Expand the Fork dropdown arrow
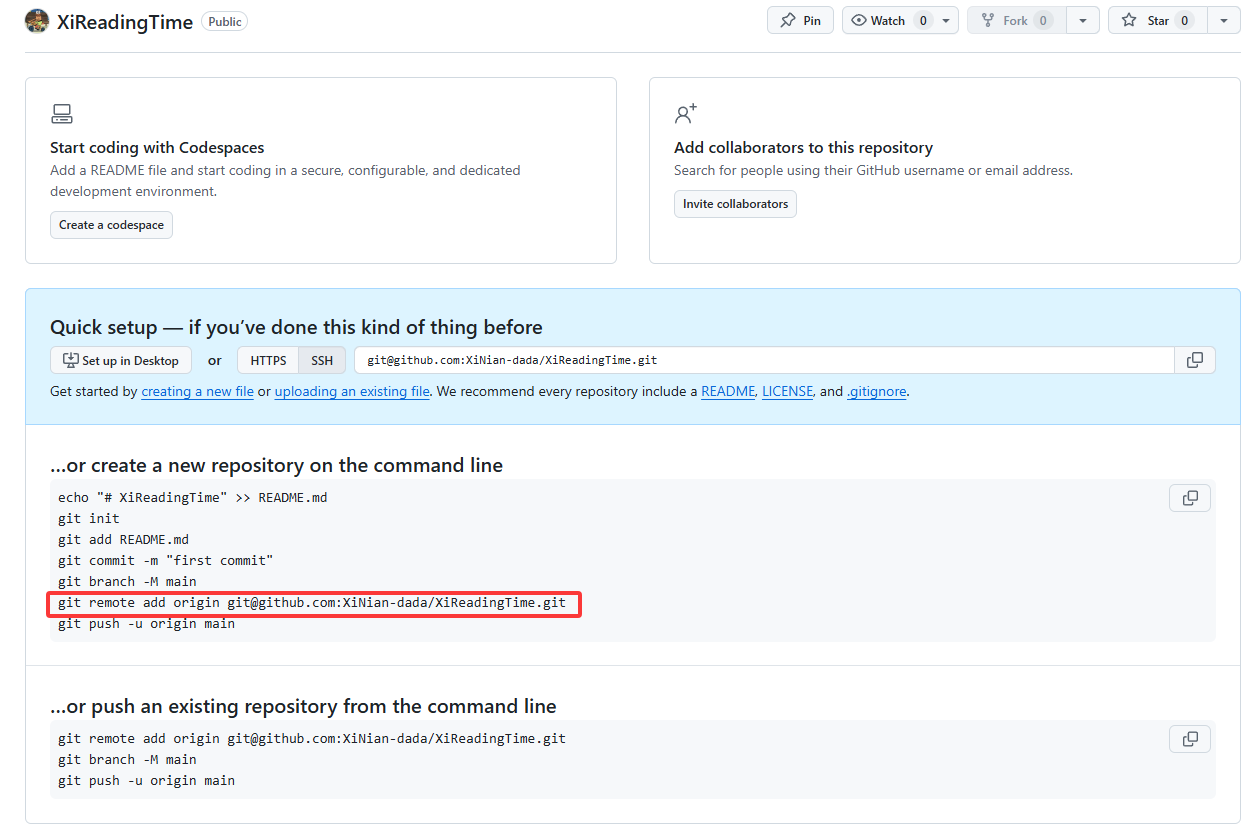Screen dimensions: 1256x834 point(1082,20)
